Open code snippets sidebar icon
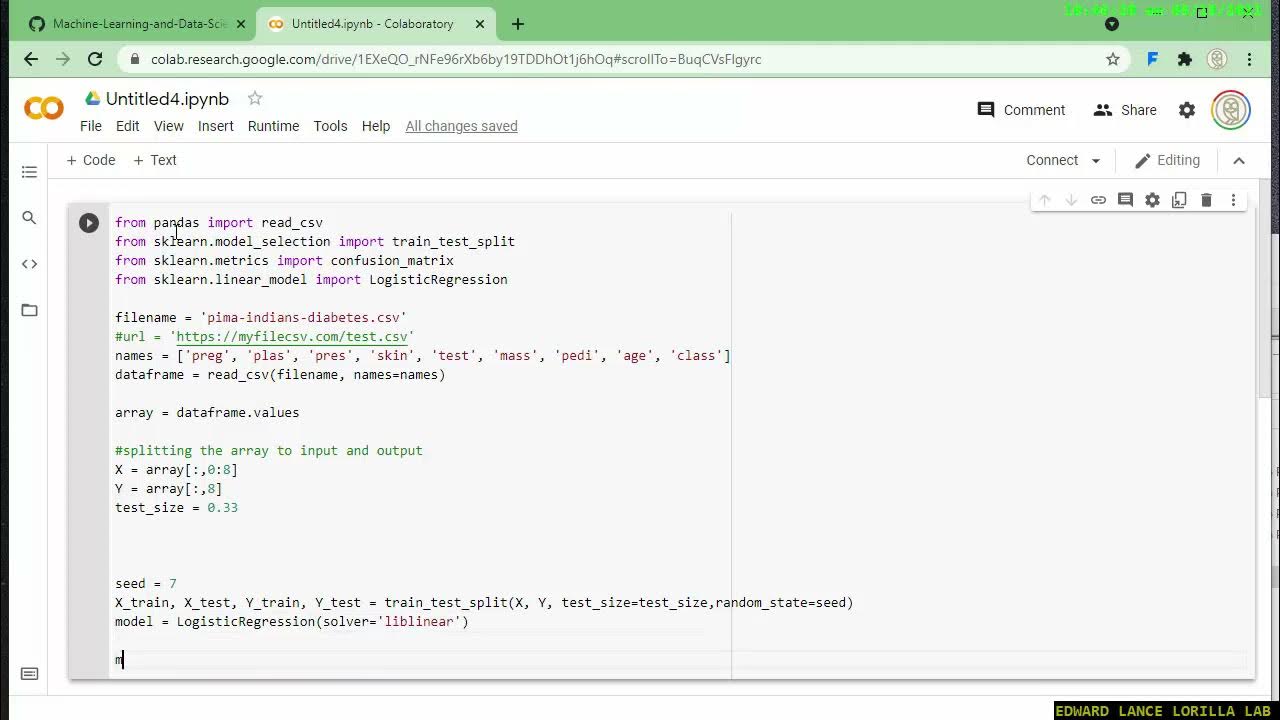The image size is (1280, 720). click(29, 264)
